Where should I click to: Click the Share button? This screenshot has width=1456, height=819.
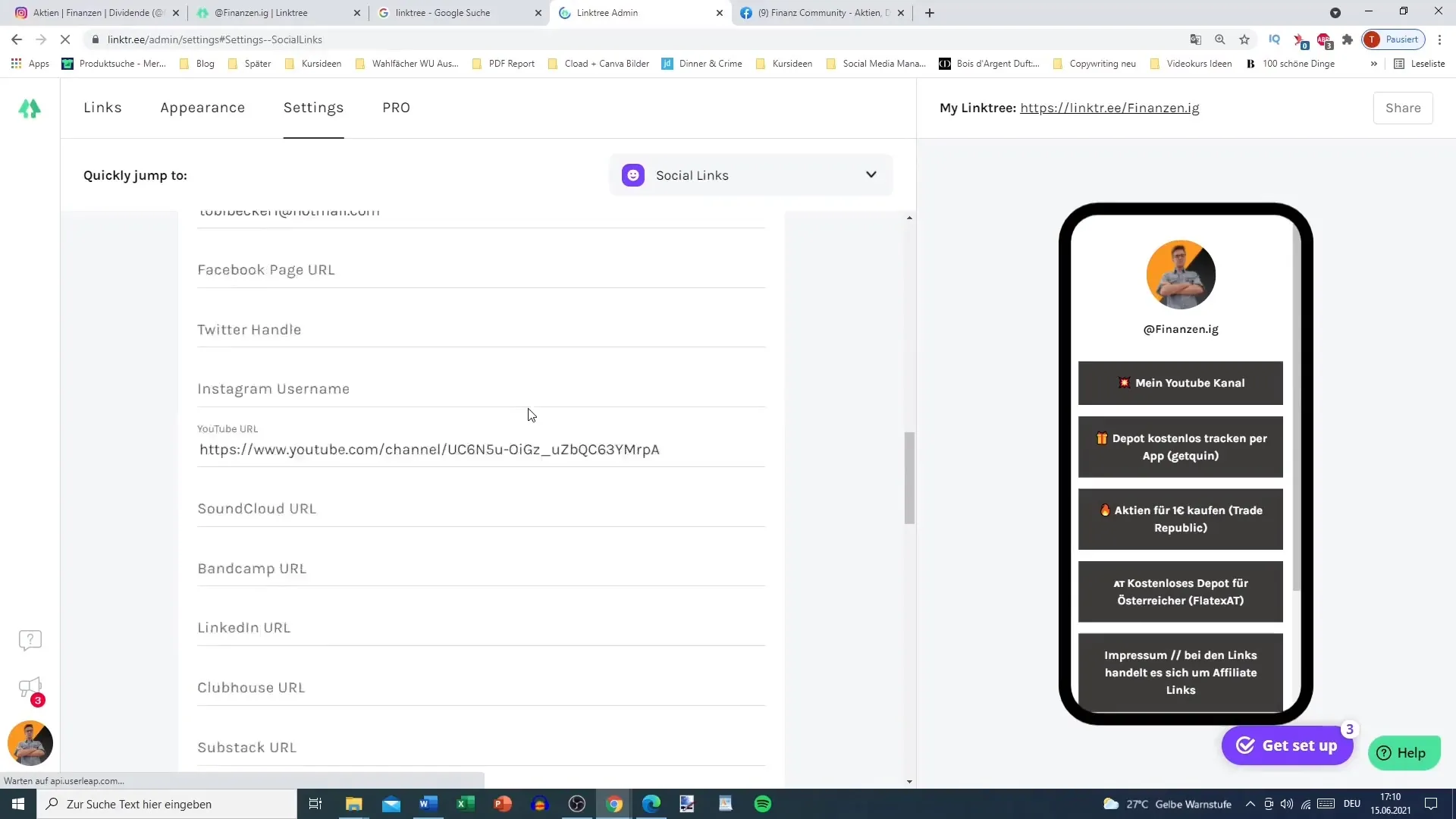click(1403, 108)
